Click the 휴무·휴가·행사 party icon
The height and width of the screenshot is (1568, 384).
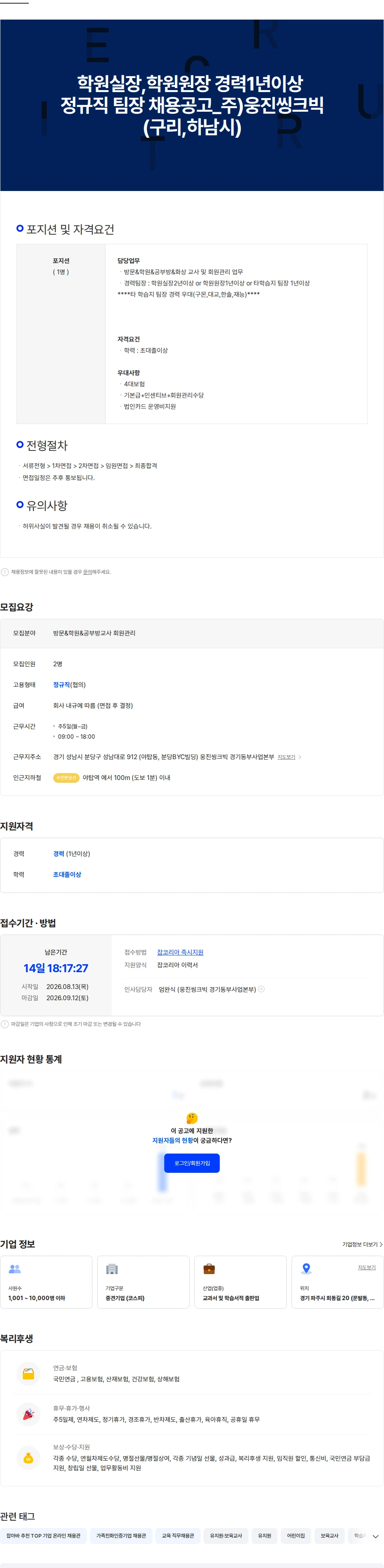click(28, 1413)
